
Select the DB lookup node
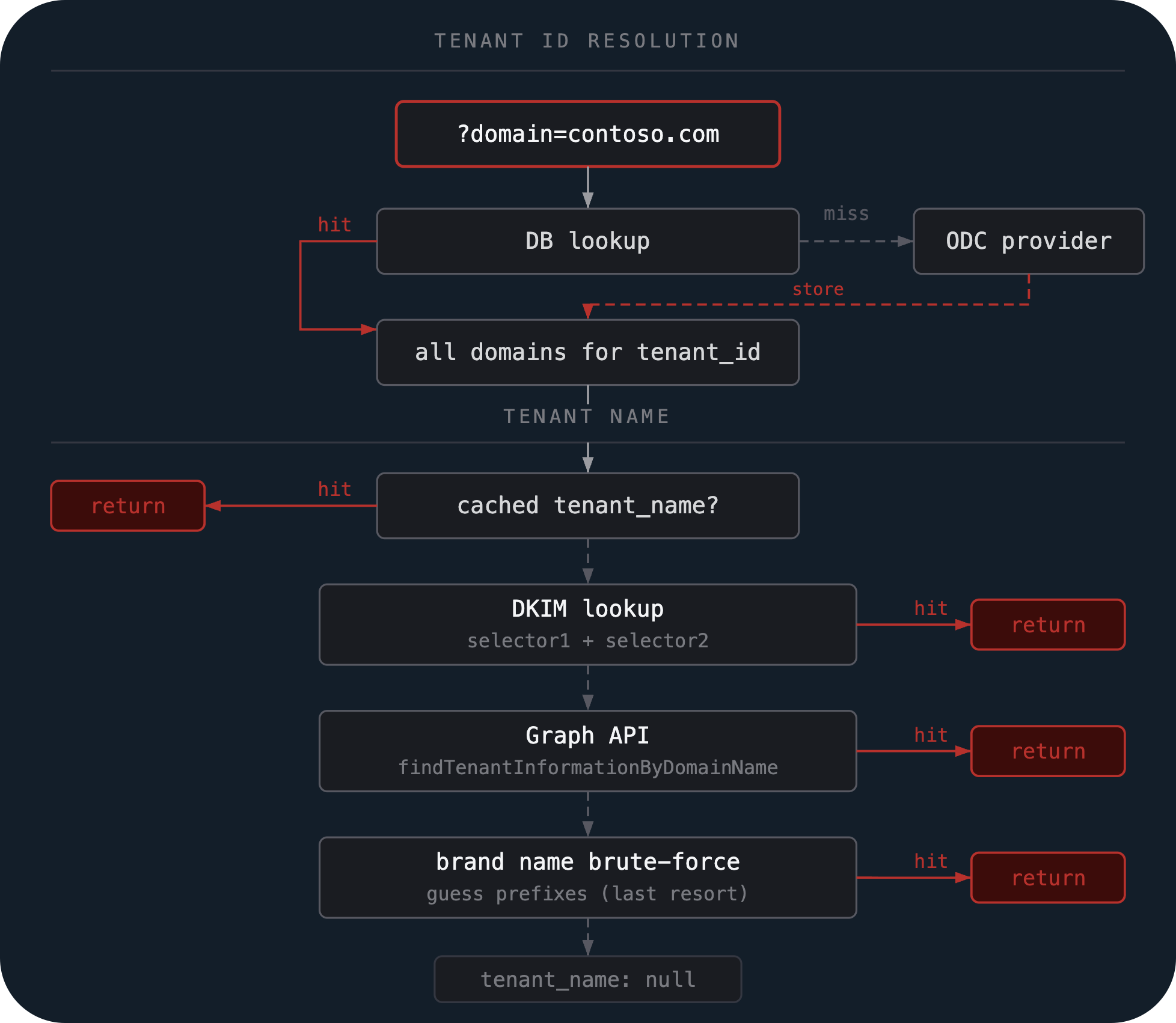pos(588,241)
